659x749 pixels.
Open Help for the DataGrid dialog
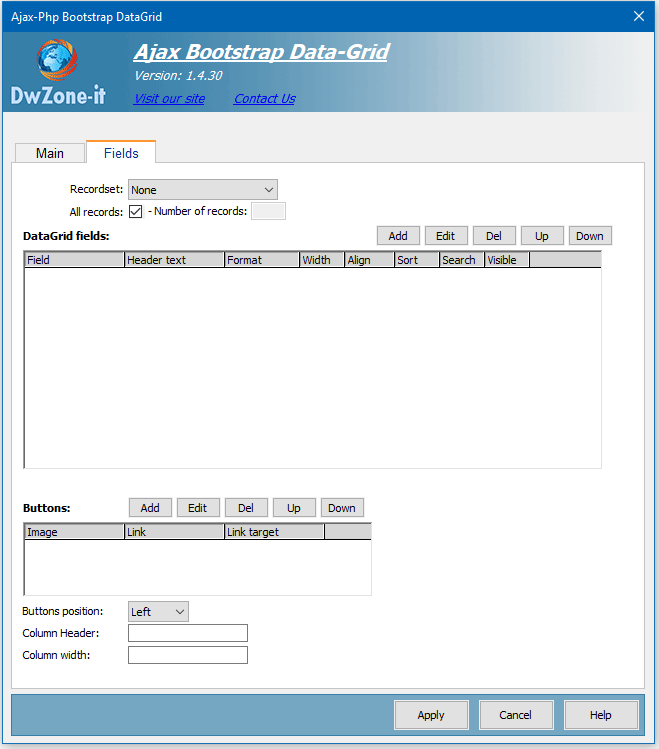pos(601,715)
